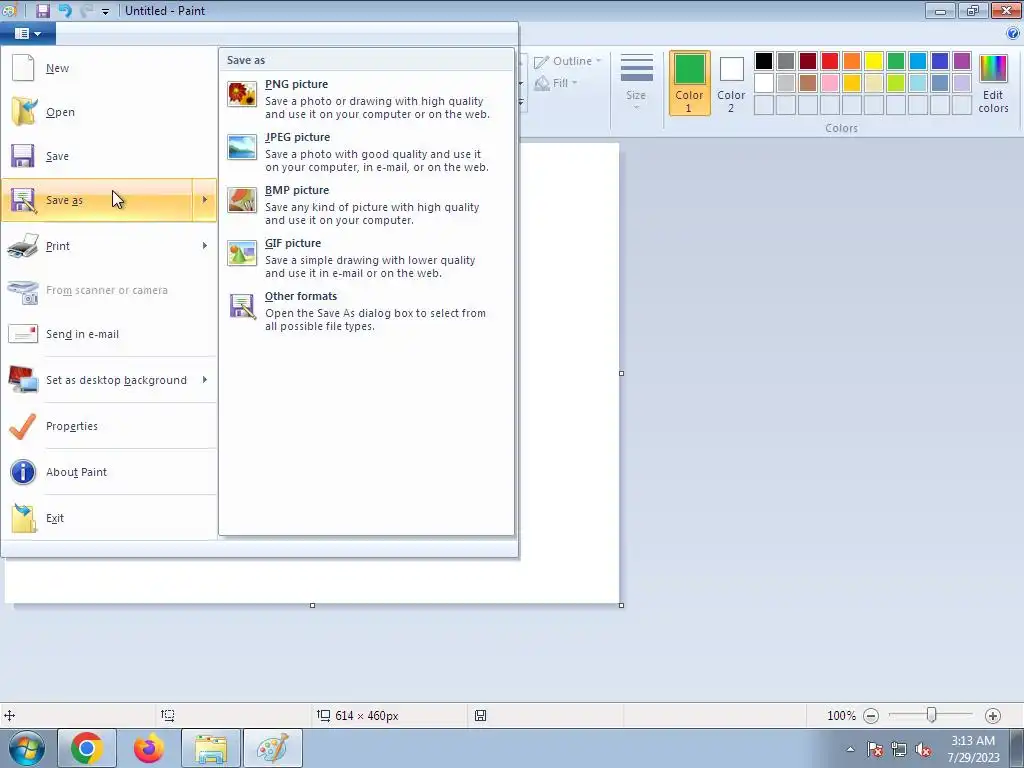The width and height of the screenshot is (1024, 768).
Task: Click zoom in plus button
Action: point(993,716)
